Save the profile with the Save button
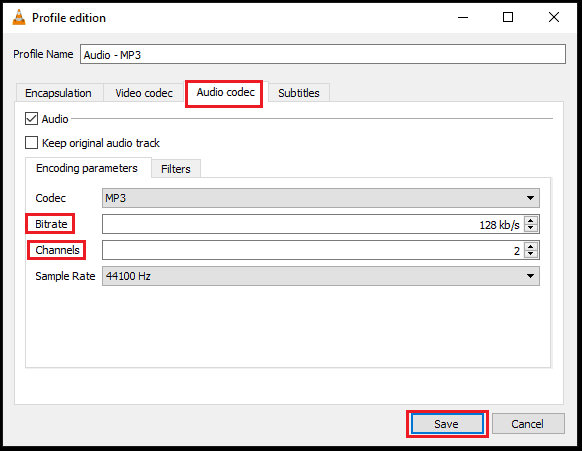Screen dimensions: 582x451 point(447,424)
